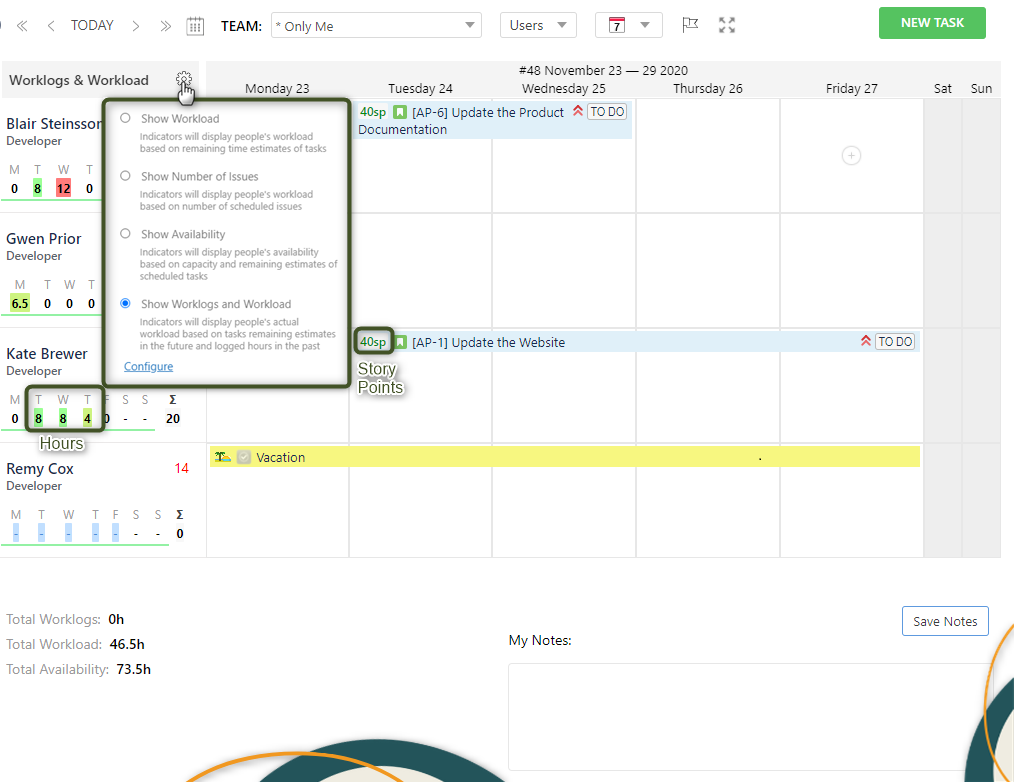Click Kate Brewer's Thursday 4 indicator
The width and height of the screenshot is (1014, 782).
[x=87, y=418]
